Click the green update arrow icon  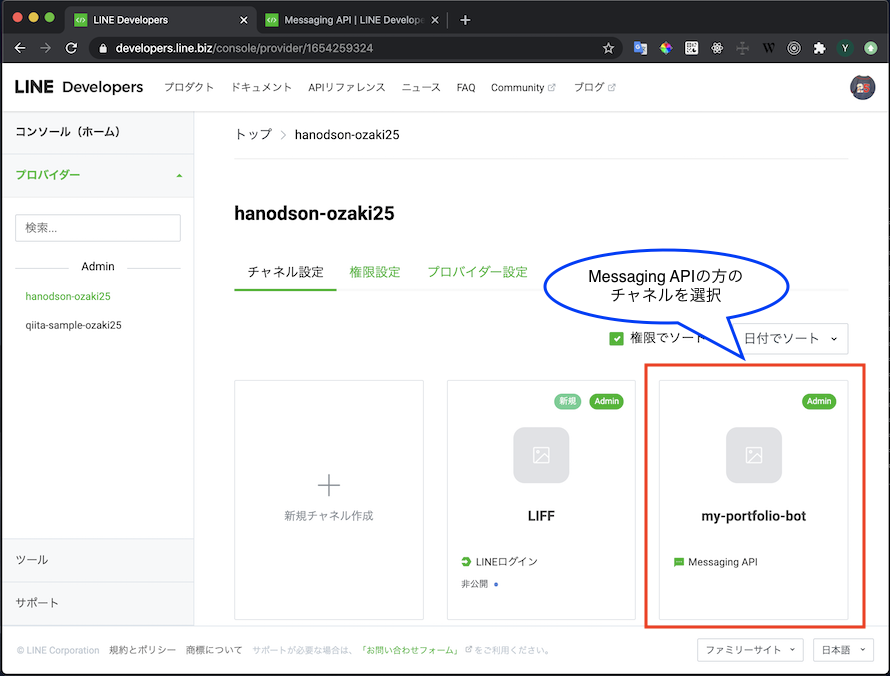[x=870, y=48]
